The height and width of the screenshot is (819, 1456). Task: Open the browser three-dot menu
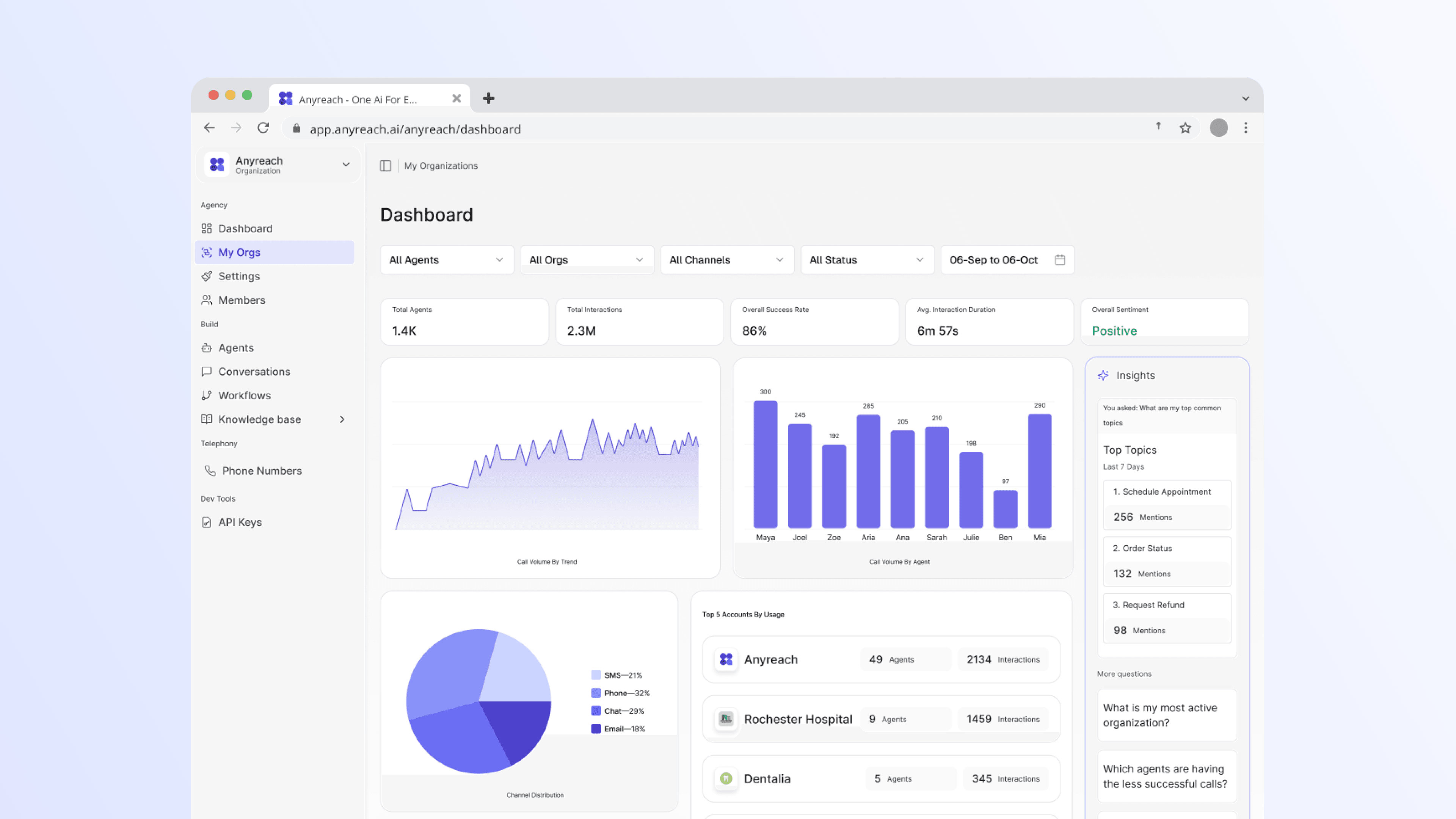pos(1246,128)
